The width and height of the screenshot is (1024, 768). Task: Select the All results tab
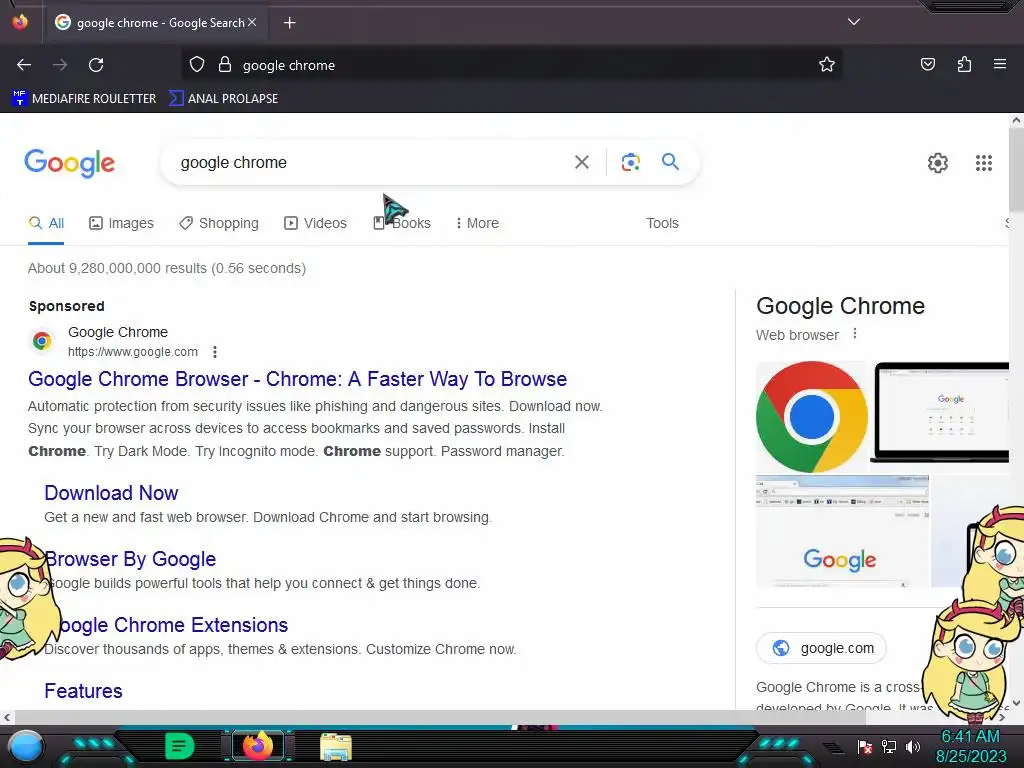(x=46, y=223)
